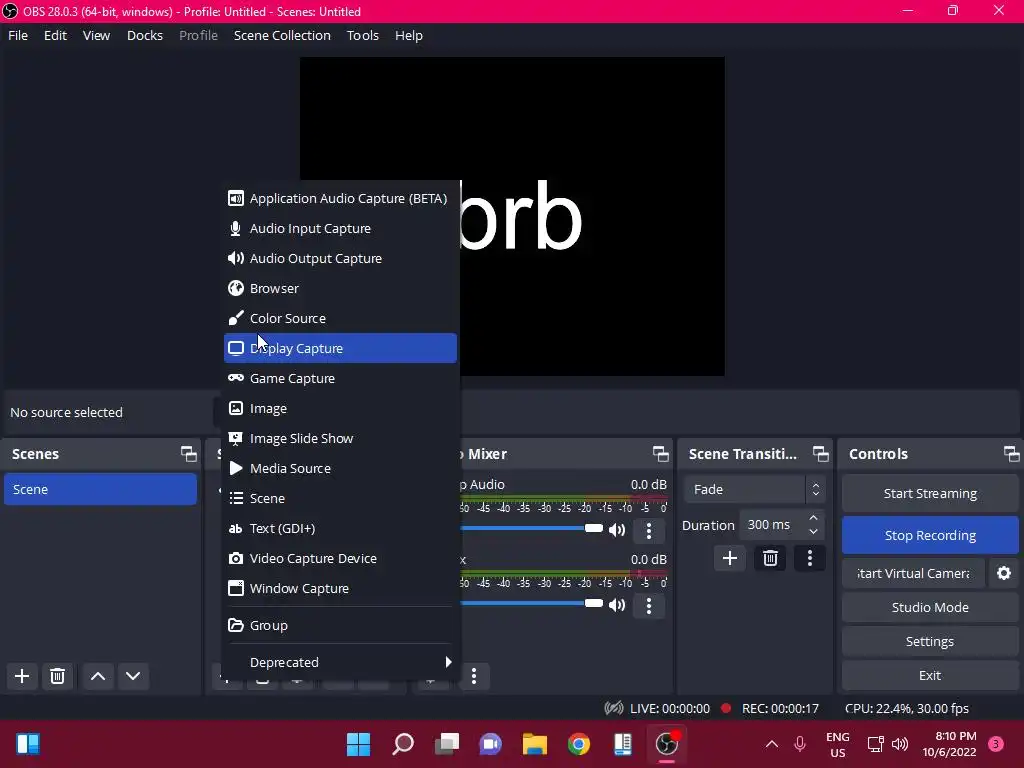
Task: Click the Exit button
Action: click(x=930, y=675)
